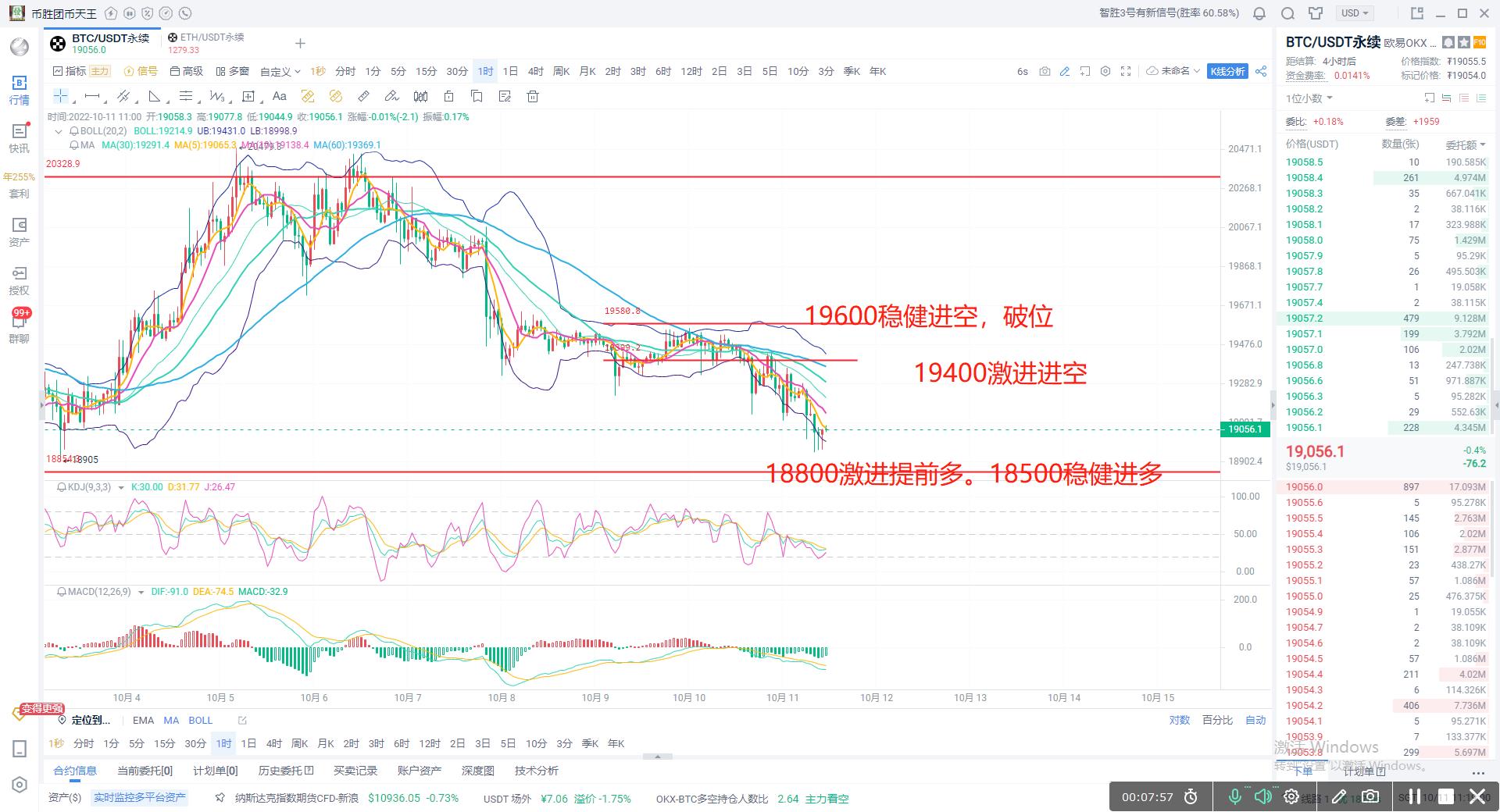Open 实时监控多平台资产 link
This screenshot has height=812, width=1500.
(x=139, y=798)
